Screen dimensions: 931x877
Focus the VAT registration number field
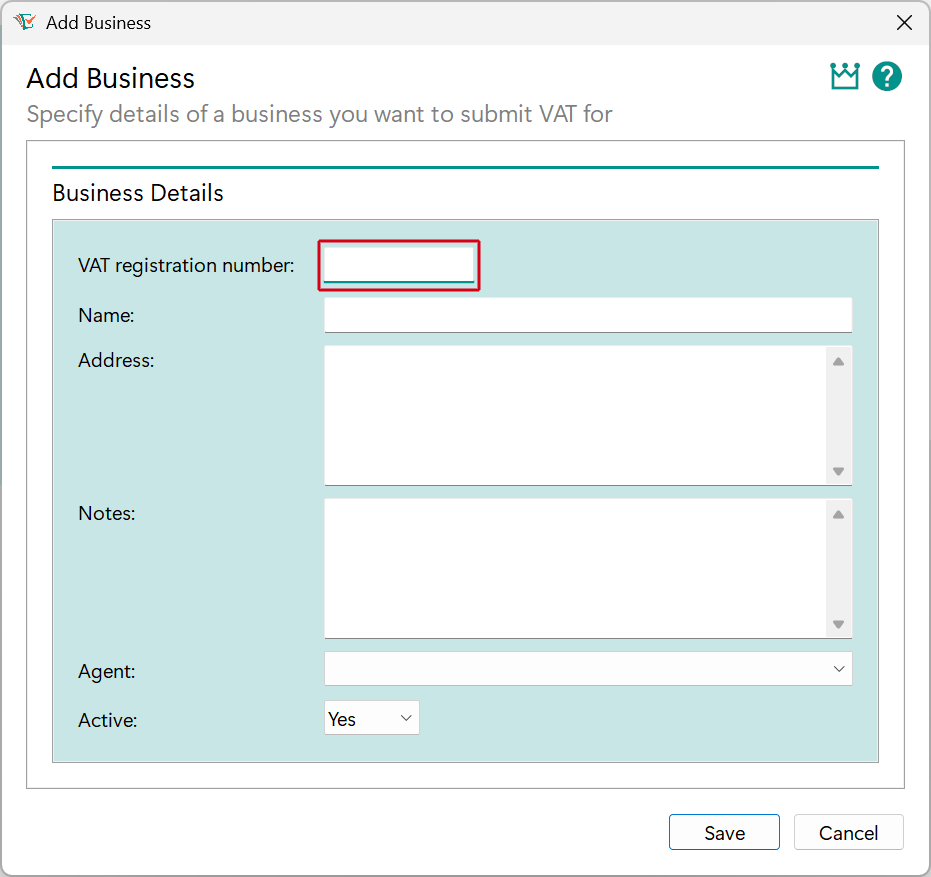[398, 265]
